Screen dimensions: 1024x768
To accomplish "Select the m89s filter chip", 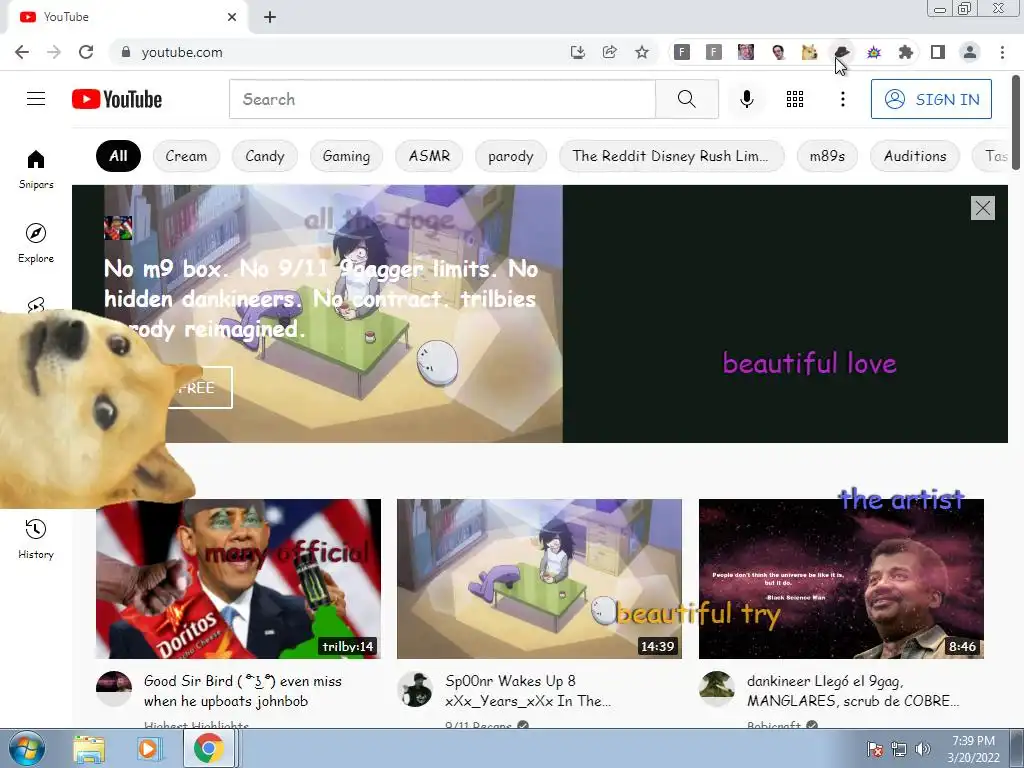I will click(x=827, y=156).
